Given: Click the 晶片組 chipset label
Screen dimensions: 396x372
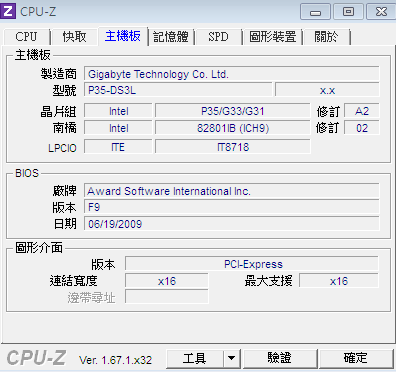Looking at the screenshot, I should coord(59,111).
